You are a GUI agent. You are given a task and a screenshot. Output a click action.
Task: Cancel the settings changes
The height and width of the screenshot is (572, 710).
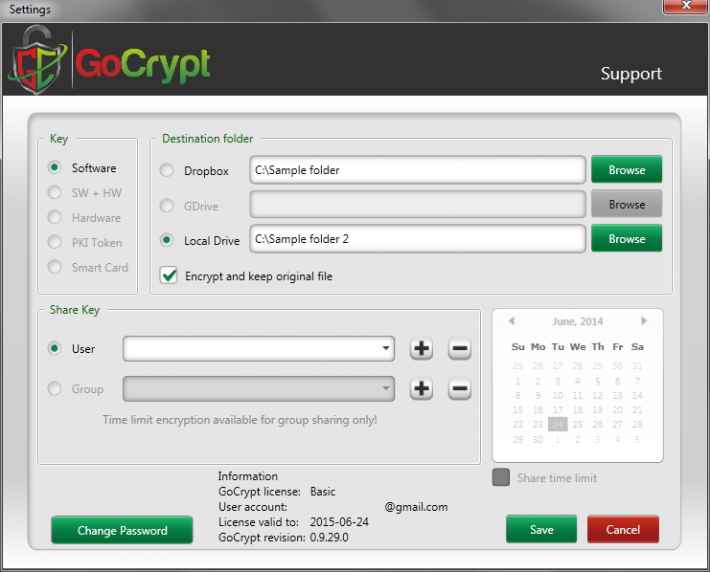(623, 529)
